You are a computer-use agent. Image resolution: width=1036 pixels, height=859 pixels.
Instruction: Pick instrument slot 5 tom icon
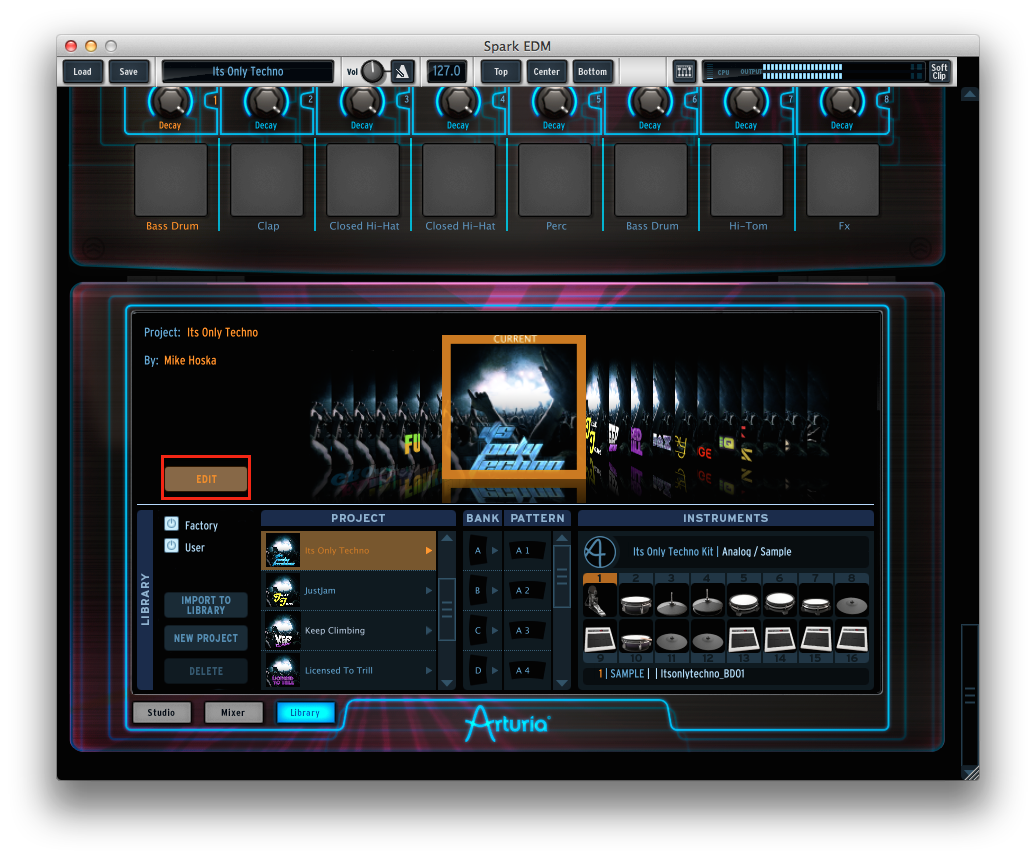[743, 600]
